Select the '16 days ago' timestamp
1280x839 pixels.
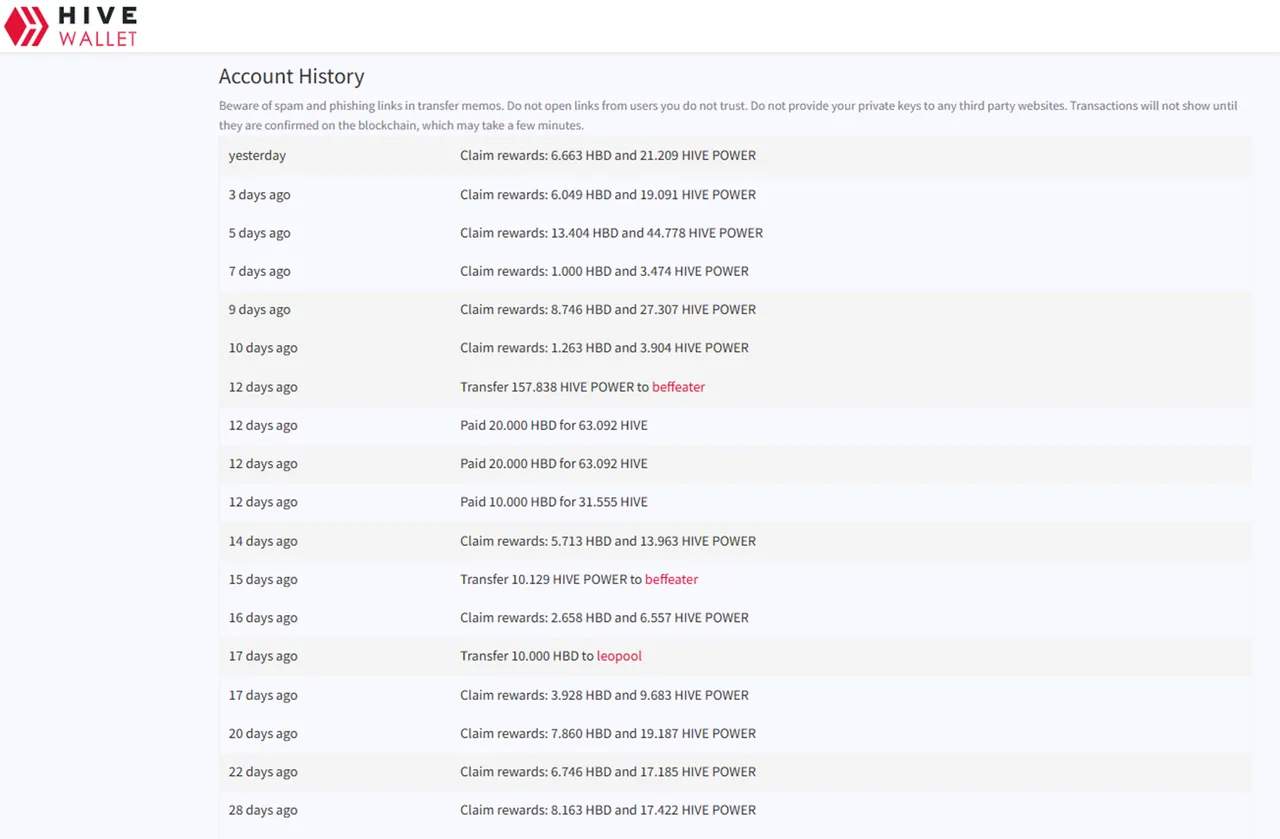click(x=263, y=618)
